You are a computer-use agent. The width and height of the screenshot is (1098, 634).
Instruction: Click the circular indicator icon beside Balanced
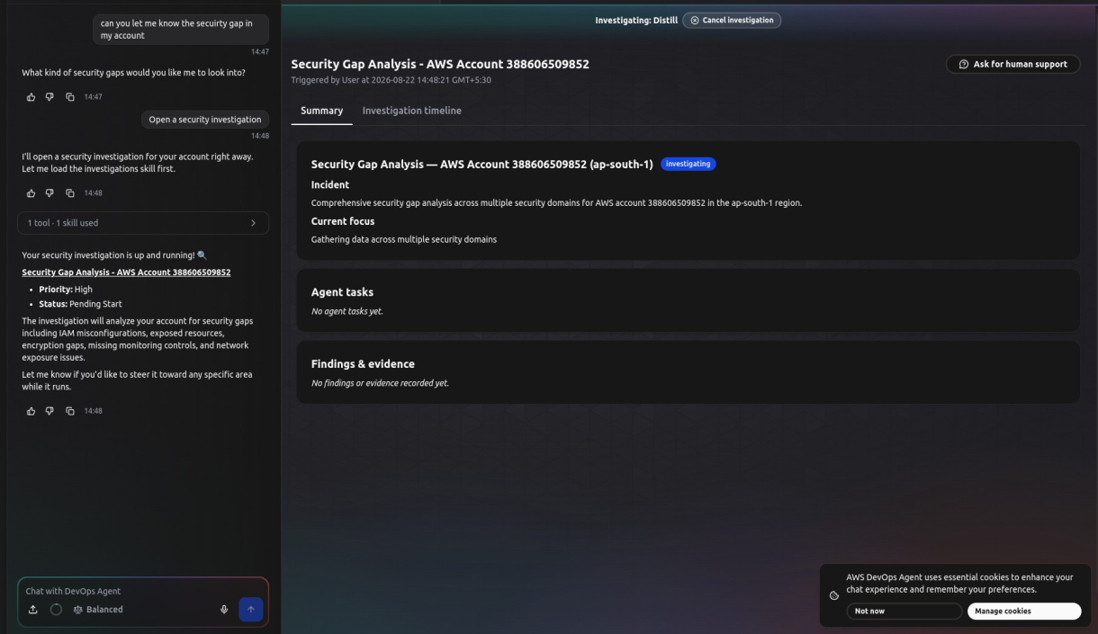tap(56, 609)
